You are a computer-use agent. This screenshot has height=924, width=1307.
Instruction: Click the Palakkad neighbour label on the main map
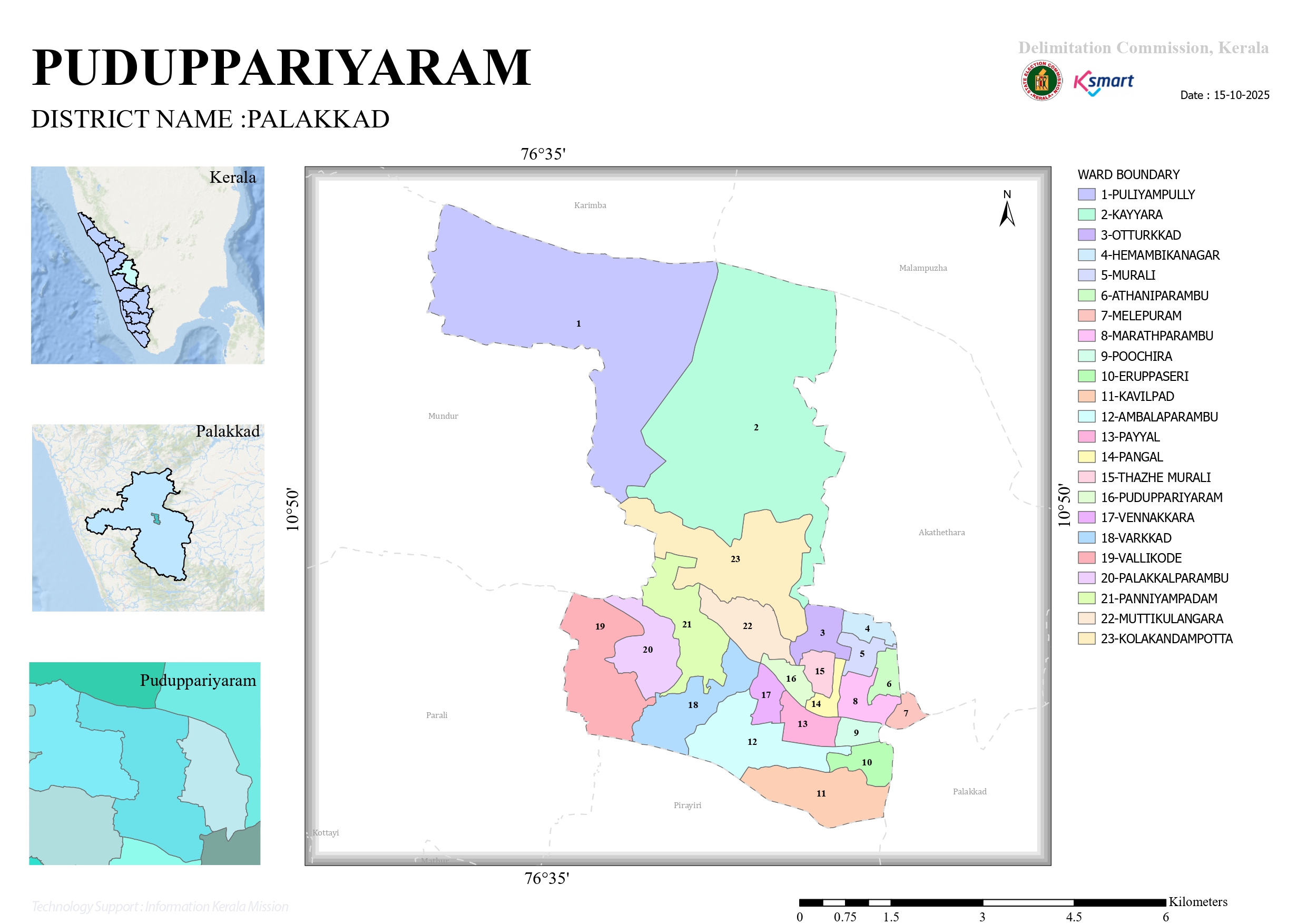(969, 791)
